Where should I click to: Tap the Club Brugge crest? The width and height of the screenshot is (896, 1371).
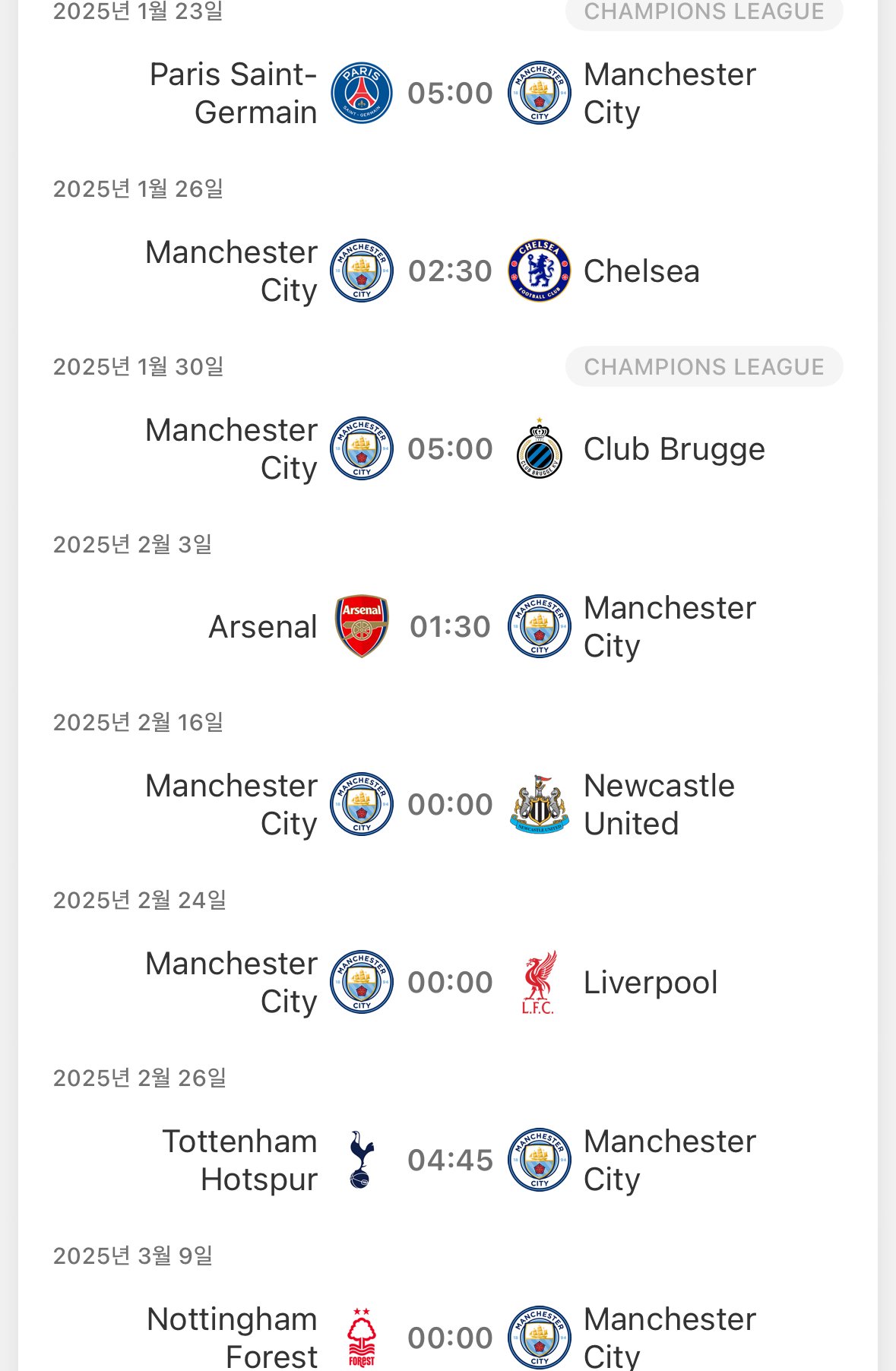tap(540, 449)
